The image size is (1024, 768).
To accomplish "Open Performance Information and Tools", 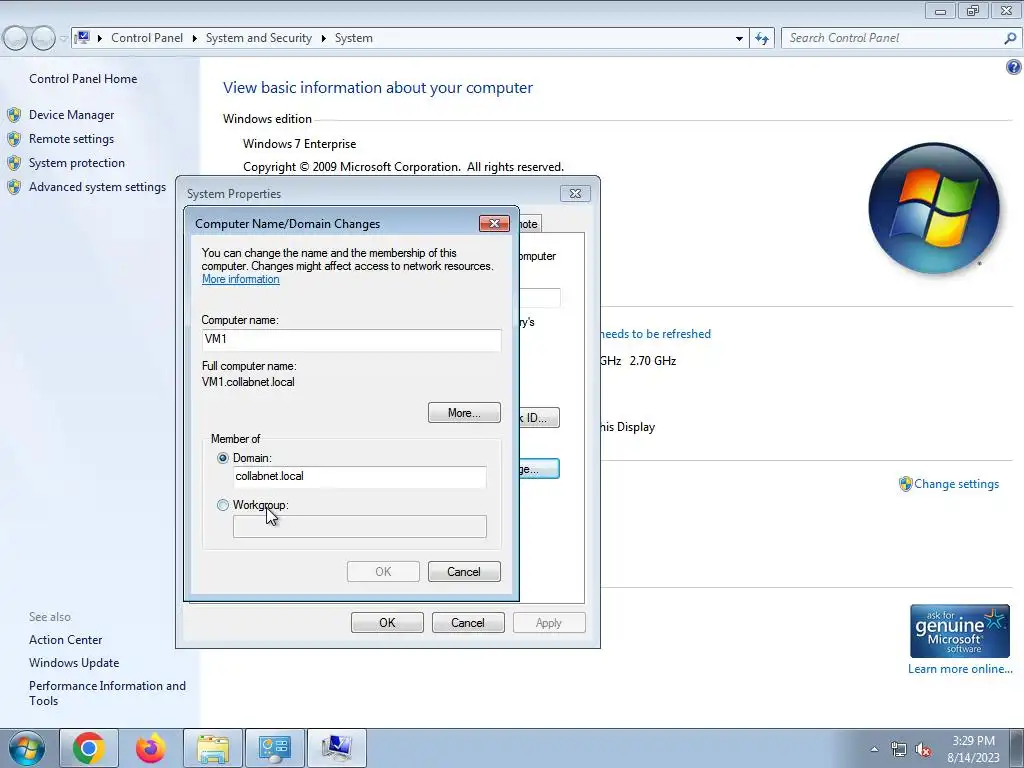I will pyautogui.click(x=107, y=693).
